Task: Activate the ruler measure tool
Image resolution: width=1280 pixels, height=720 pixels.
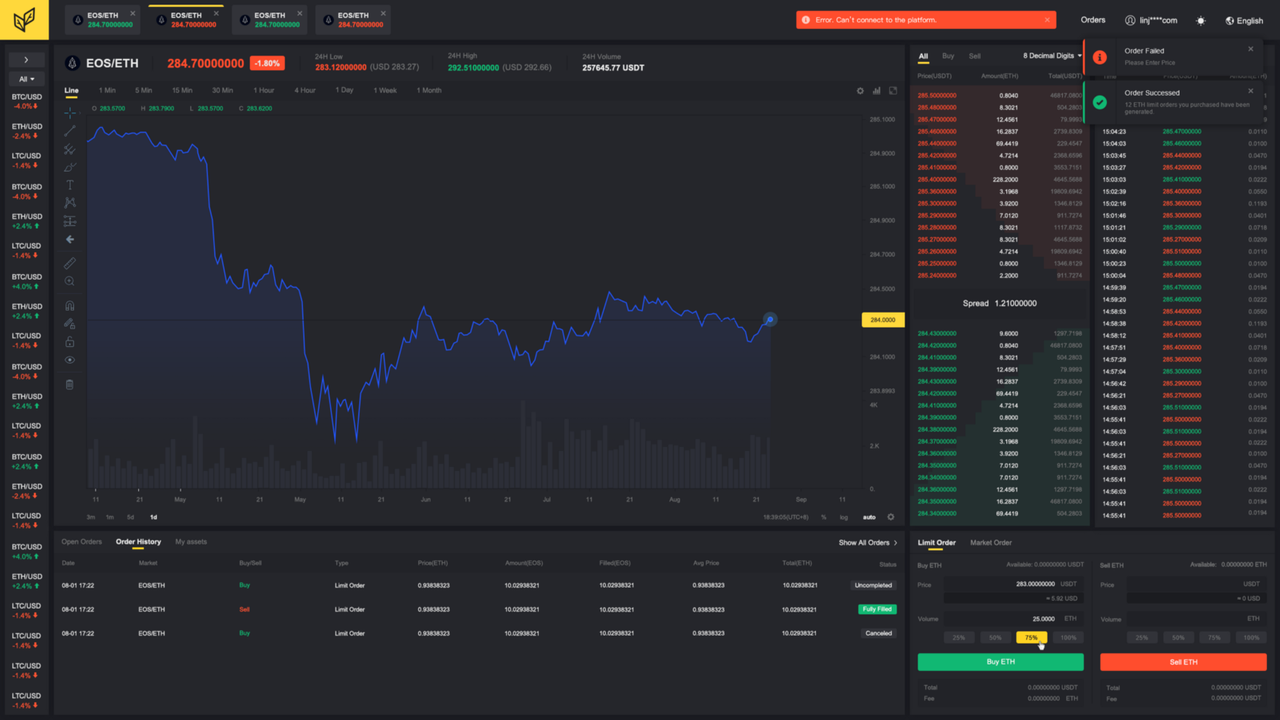Action: tap(70, 263)
